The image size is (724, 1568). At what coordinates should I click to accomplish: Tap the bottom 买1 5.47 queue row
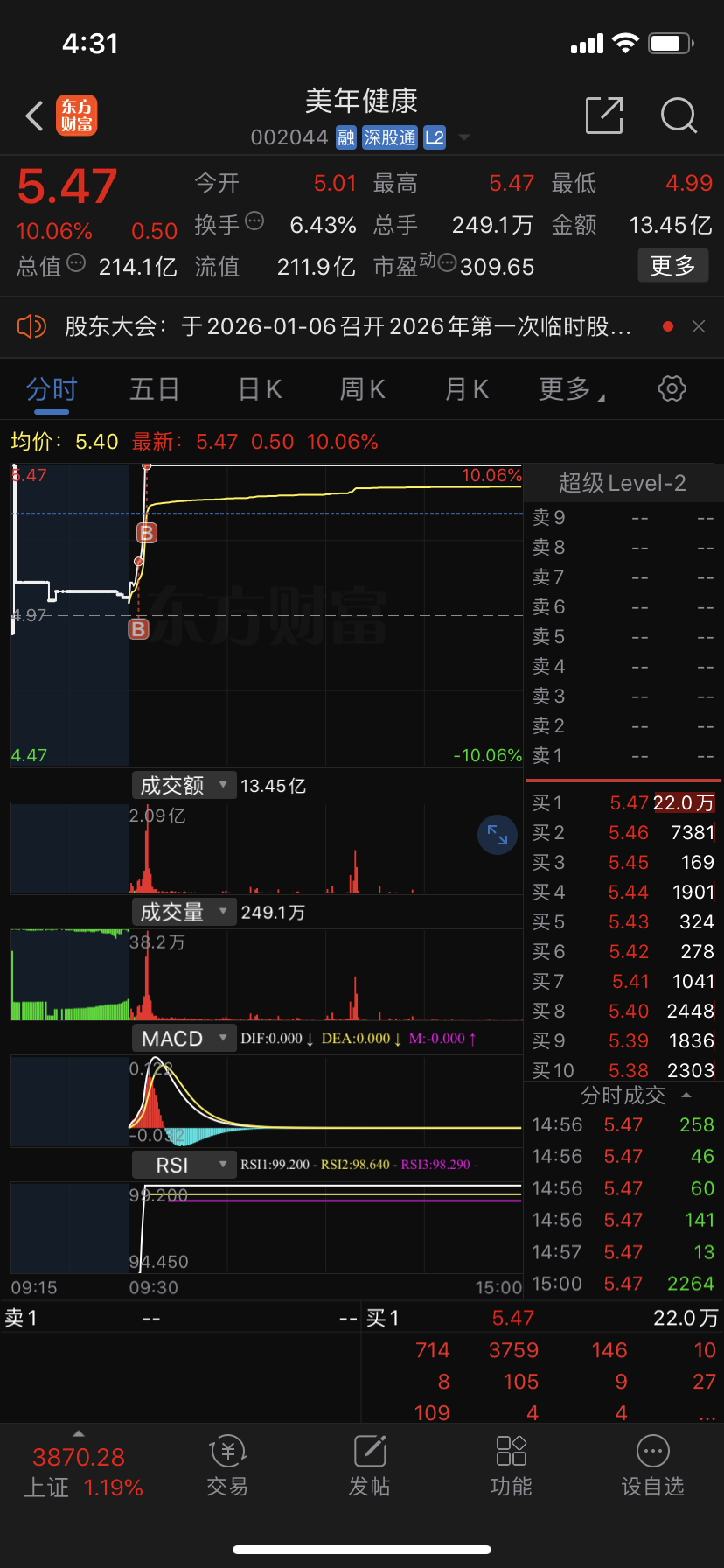542,1318
